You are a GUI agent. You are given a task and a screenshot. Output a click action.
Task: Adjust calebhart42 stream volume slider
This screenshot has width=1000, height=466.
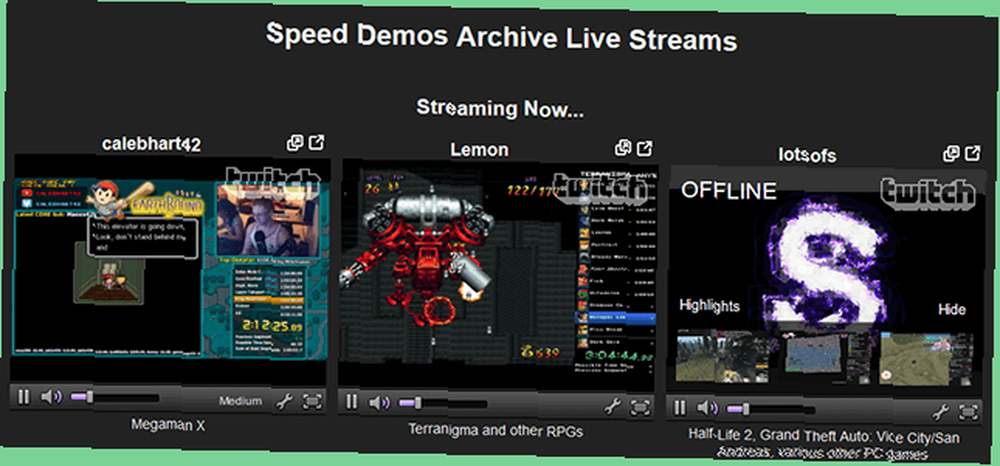click(x=115, y=398)
